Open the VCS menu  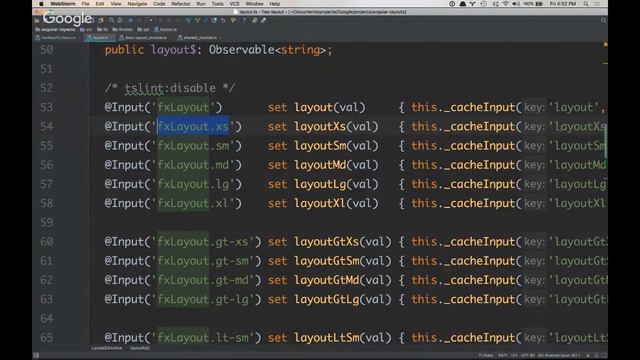[x=234, y=4]
